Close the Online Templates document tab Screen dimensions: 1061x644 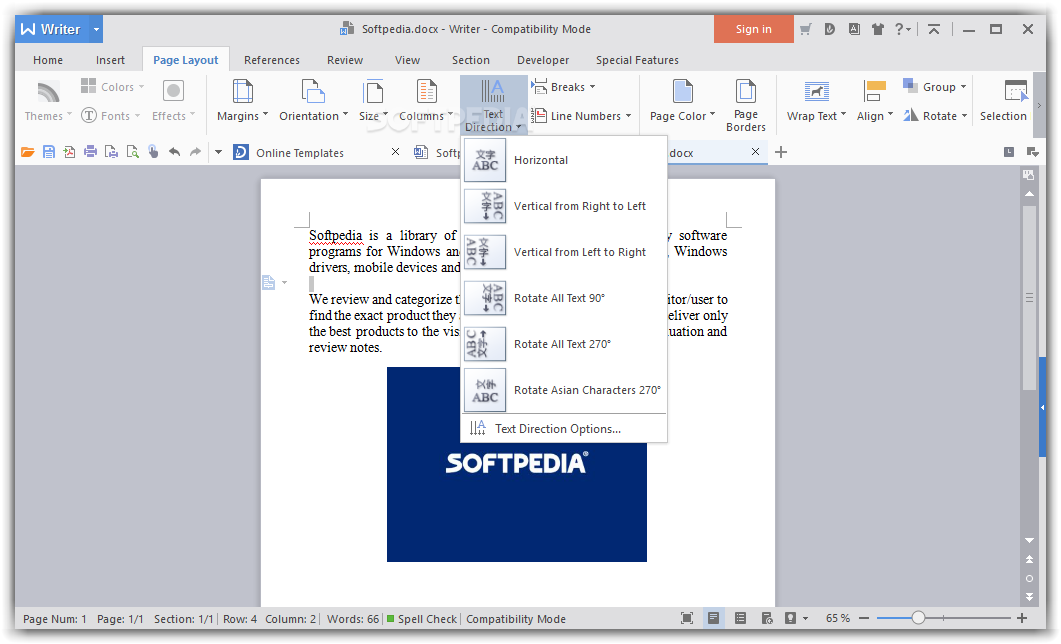click(395, 152)
